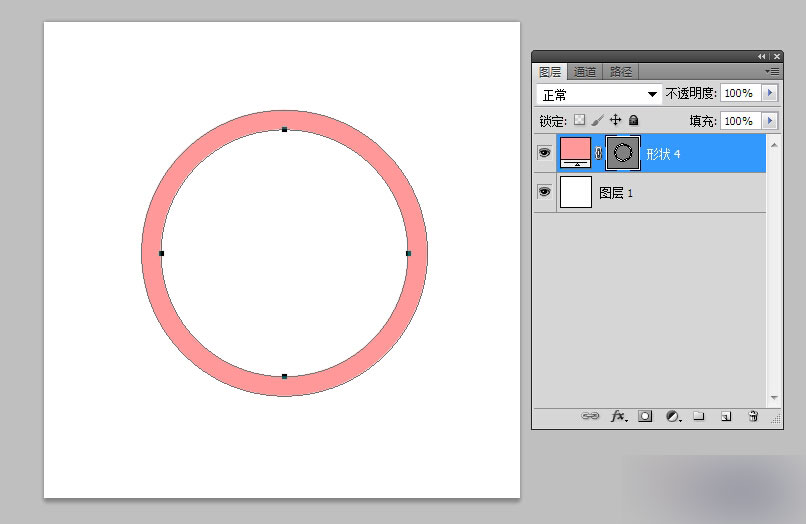Screen dimensions: 806x524
Task: Create a new layer group folder
Action: [x=699, y=415]
